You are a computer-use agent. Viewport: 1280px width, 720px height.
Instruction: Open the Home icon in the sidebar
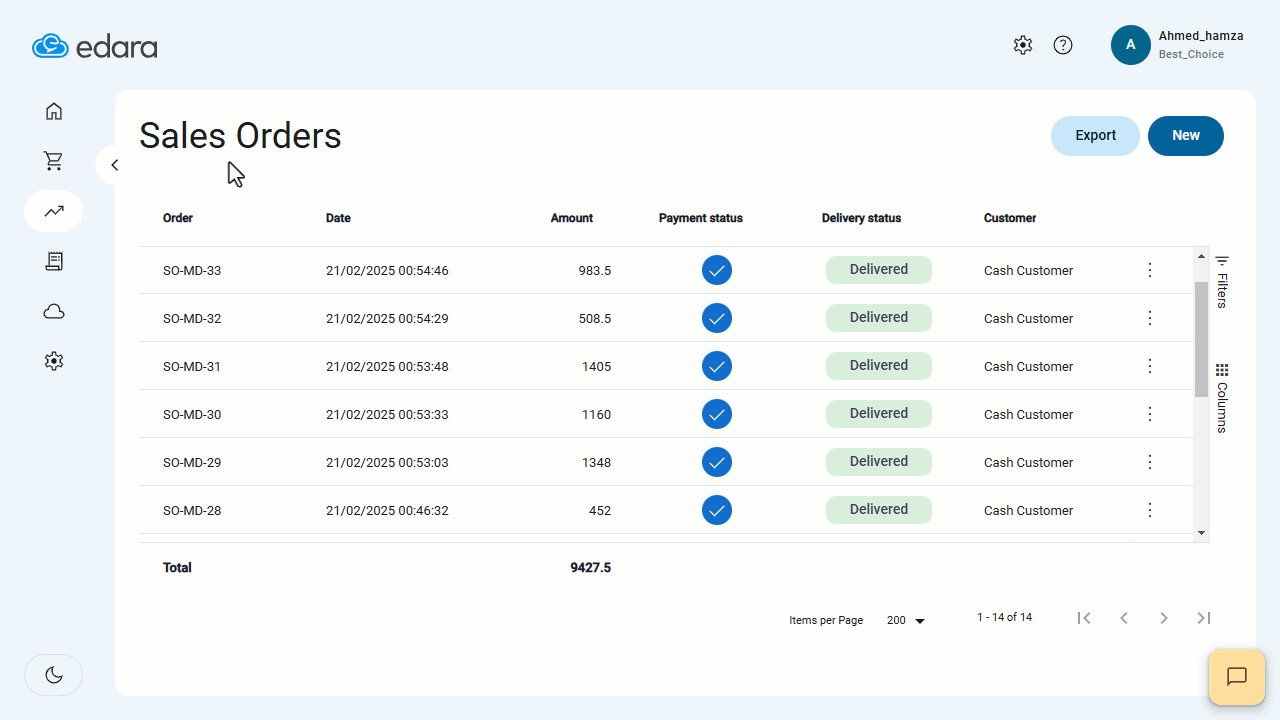[54, 111]
